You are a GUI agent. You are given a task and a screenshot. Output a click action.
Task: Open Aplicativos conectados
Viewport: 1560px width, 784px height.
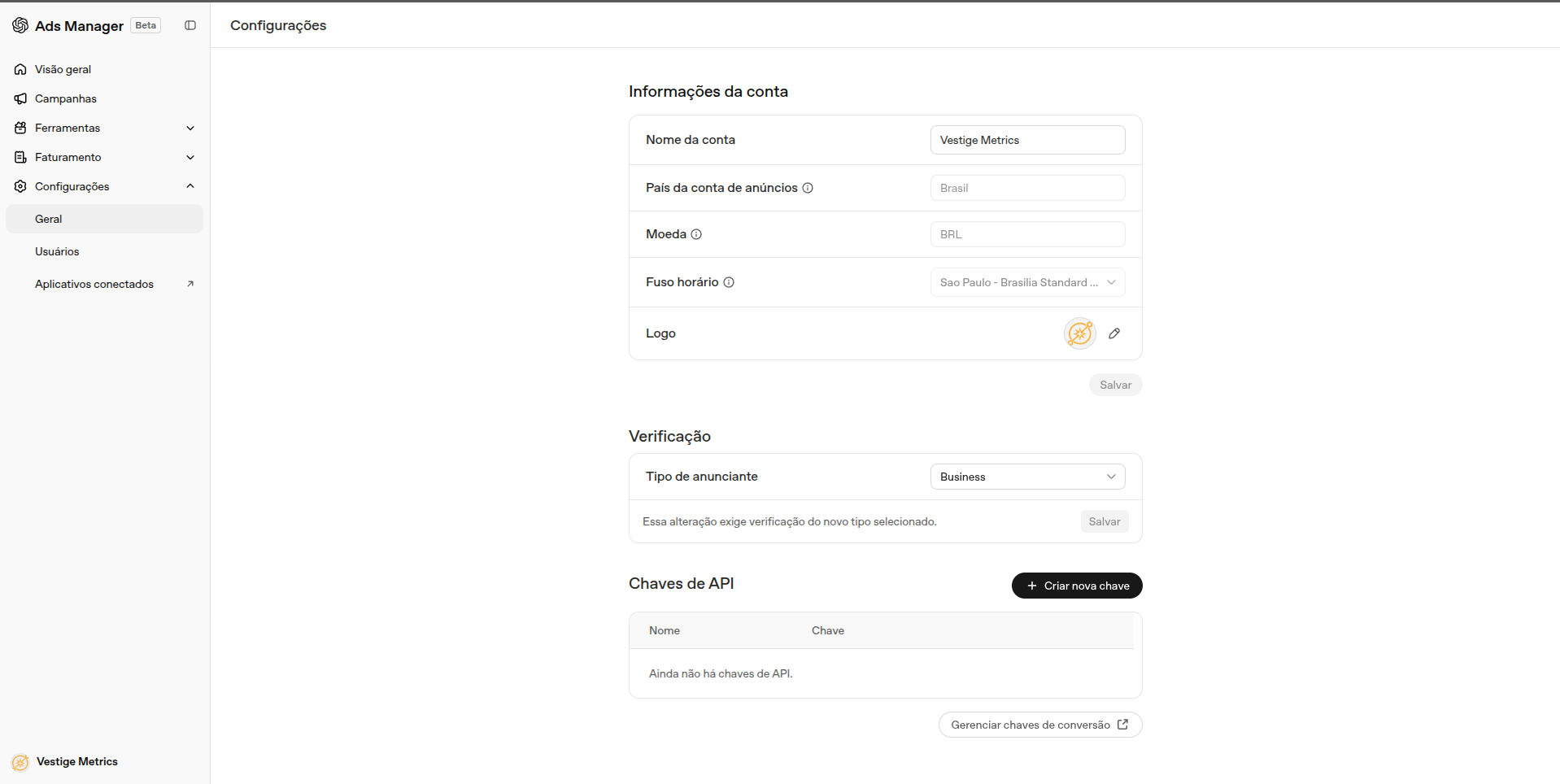point(105,284)
